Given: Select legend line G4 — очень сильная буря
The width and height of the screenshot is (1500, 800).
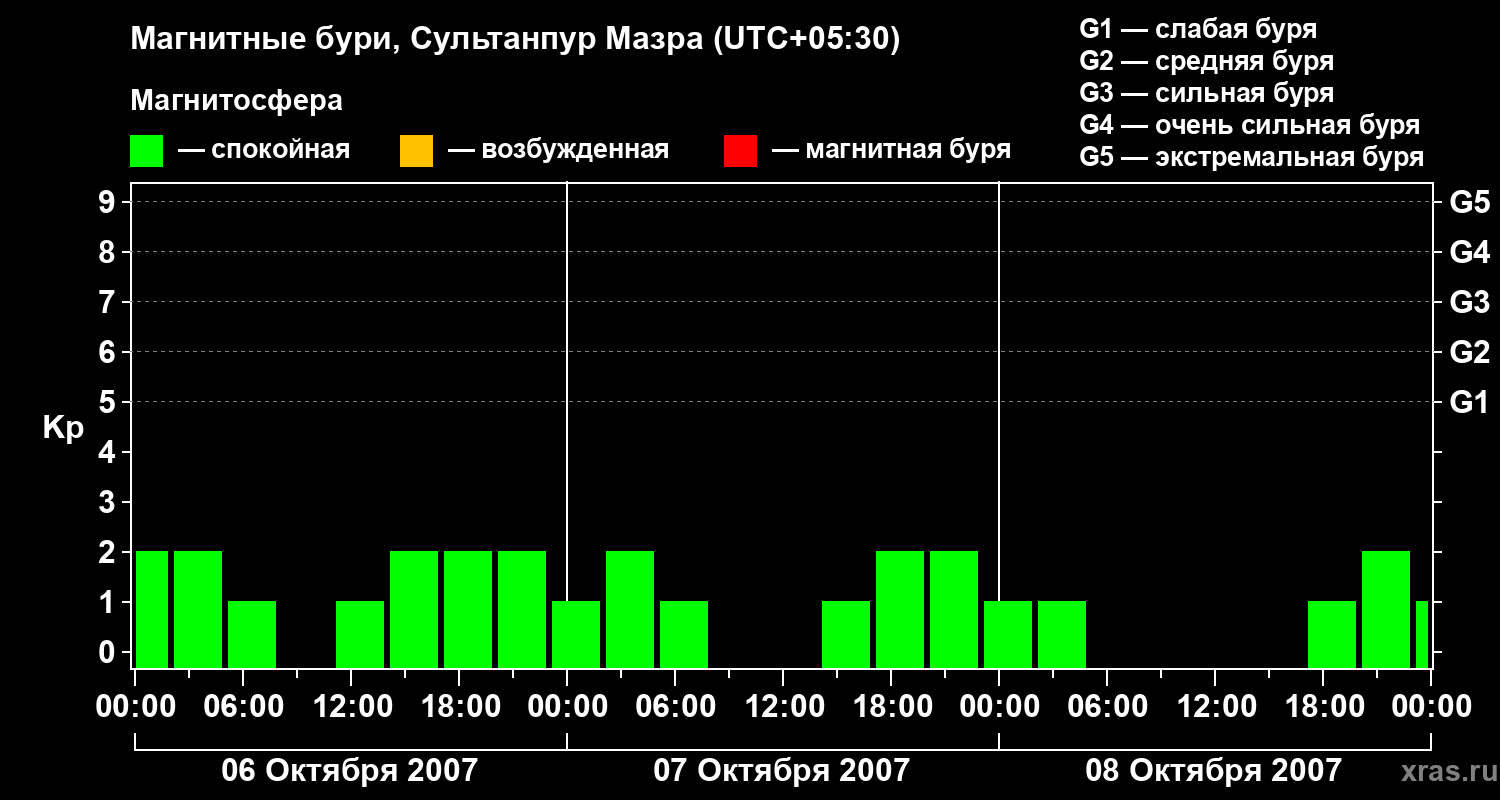Looking at the screenshot, I should coord(1250,125).
